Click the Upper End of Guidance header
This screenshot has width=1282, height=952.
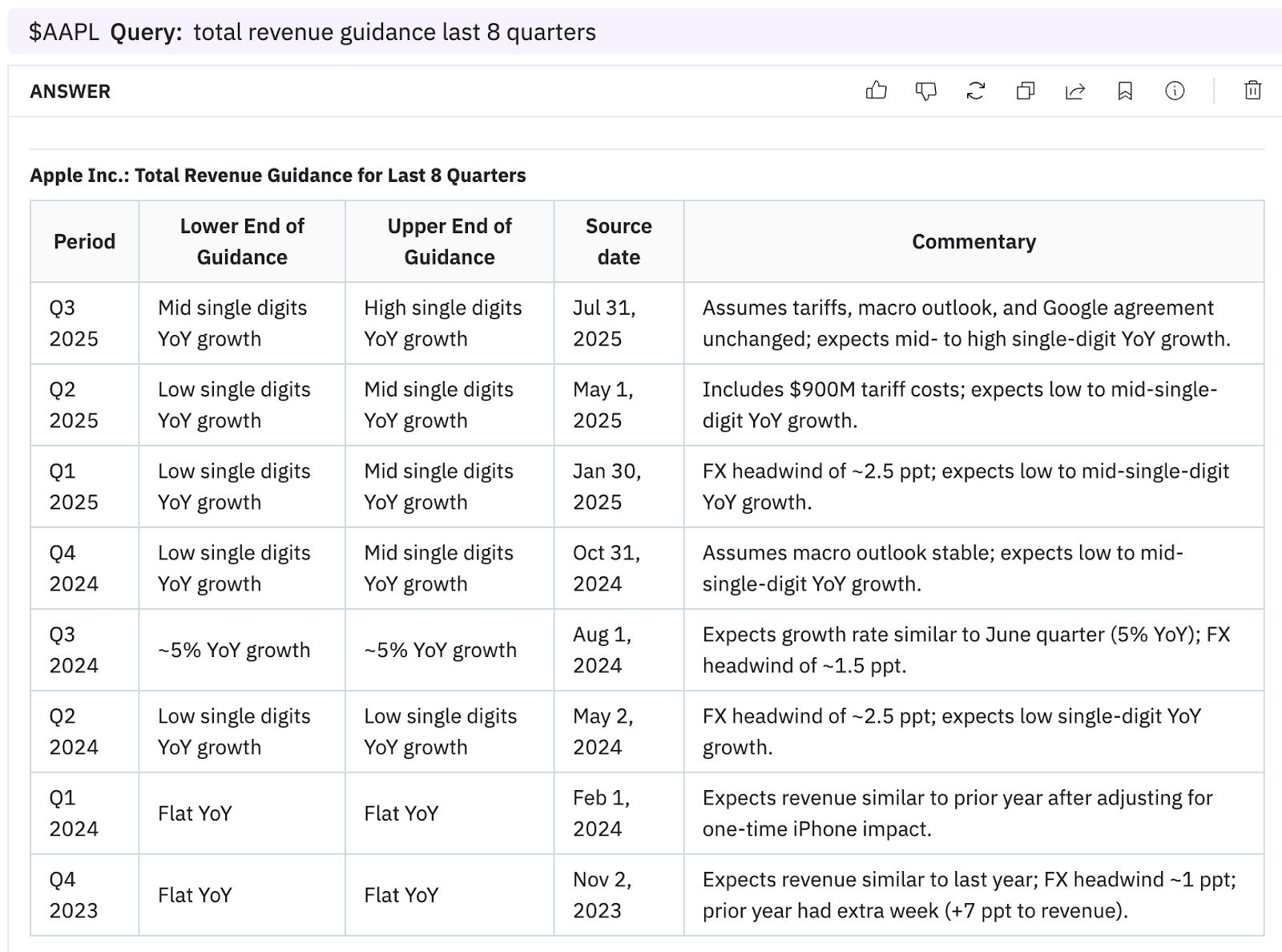(449, 241)
